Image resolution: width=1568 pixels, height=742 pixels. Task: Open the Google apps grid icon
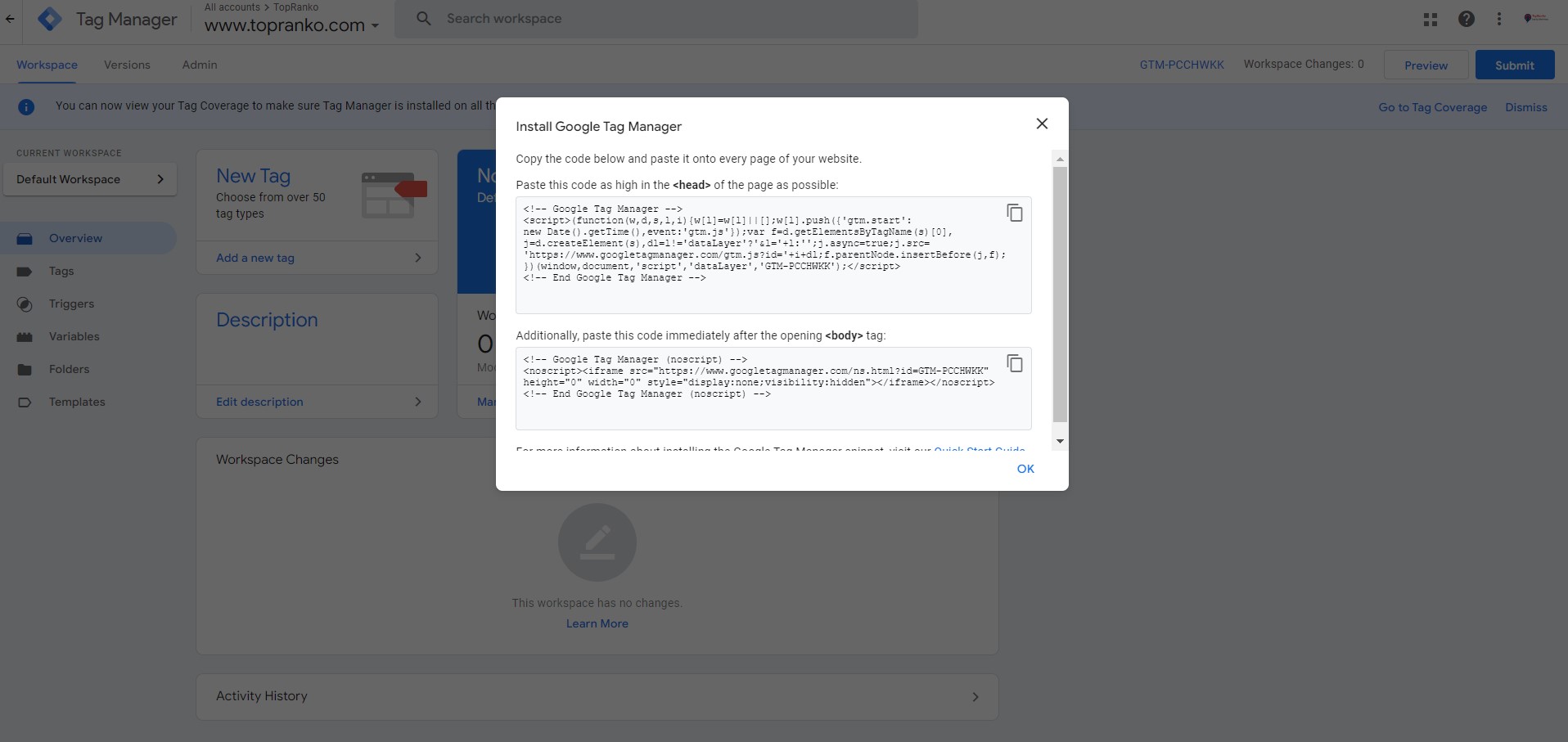click(x=1430, y=19)
